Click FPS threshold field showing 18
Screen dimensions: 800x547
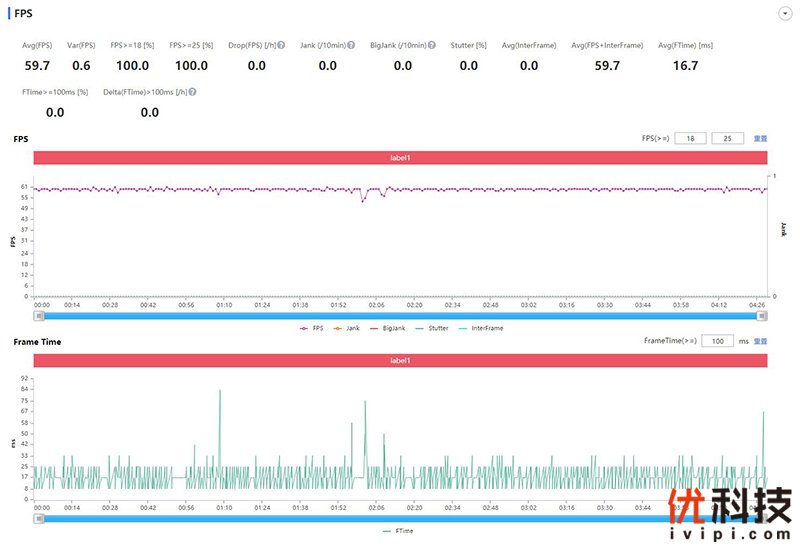pos(689,138)
